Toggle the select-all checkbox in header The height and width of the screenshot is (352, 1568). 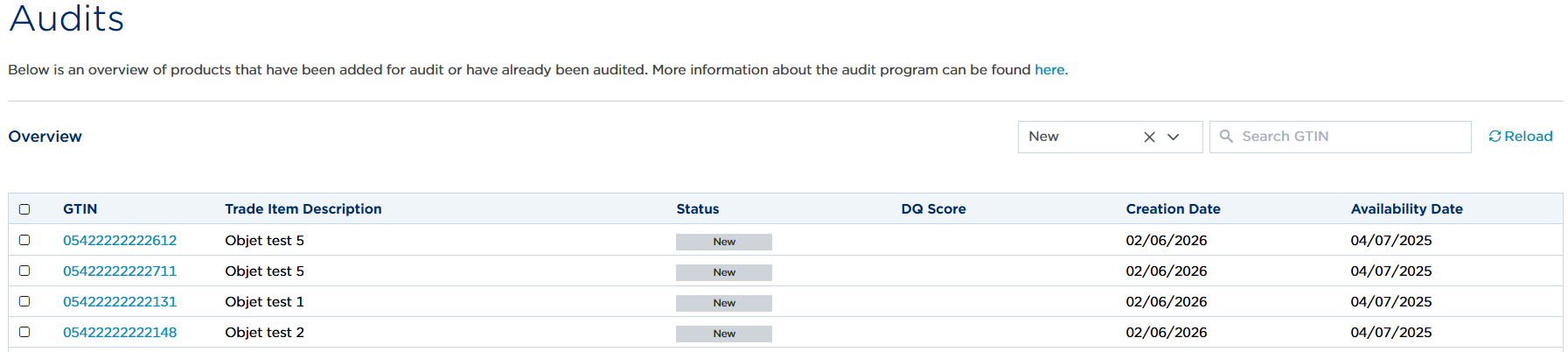coord(24,209)
